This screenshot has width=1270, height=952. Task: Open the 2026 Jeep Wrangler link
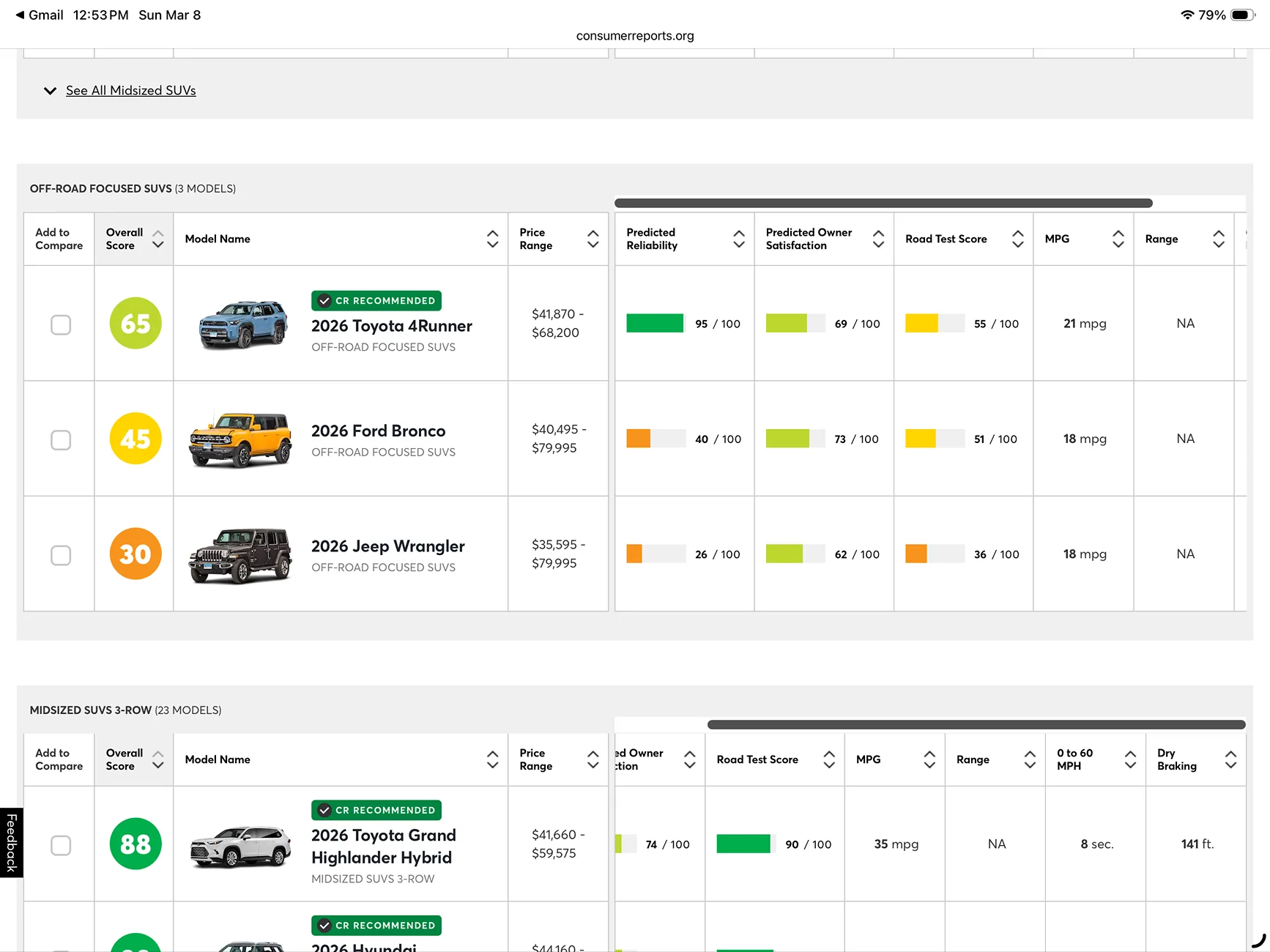pos(387,546)
